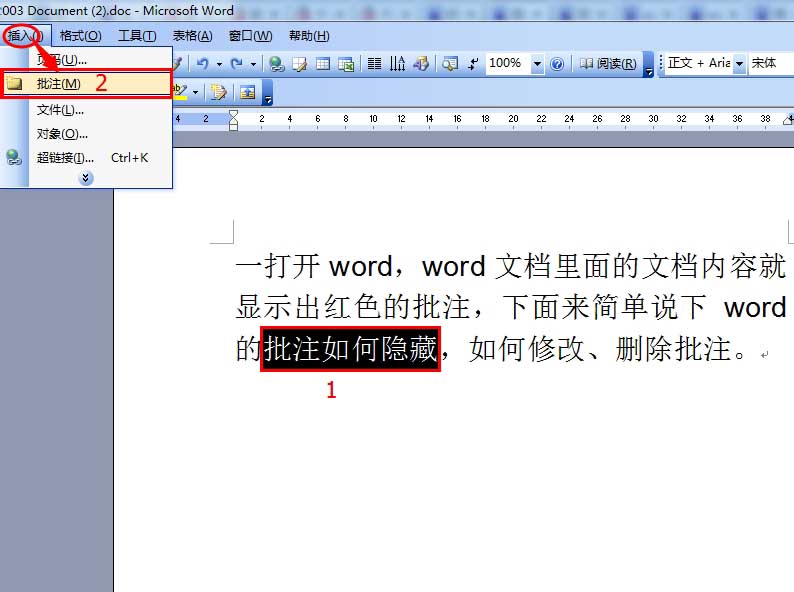
Task: Open the Redo history dropdown arrow
Action: (253, 64)
